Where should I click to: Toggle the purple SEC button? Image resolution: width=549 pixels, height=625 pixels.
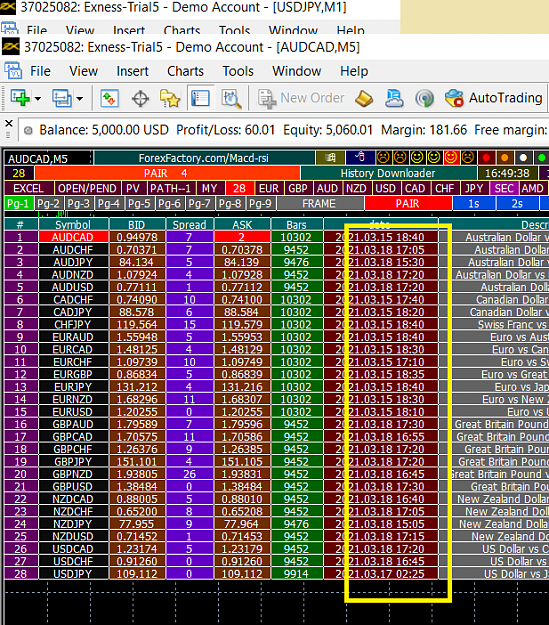click(504, 188)
